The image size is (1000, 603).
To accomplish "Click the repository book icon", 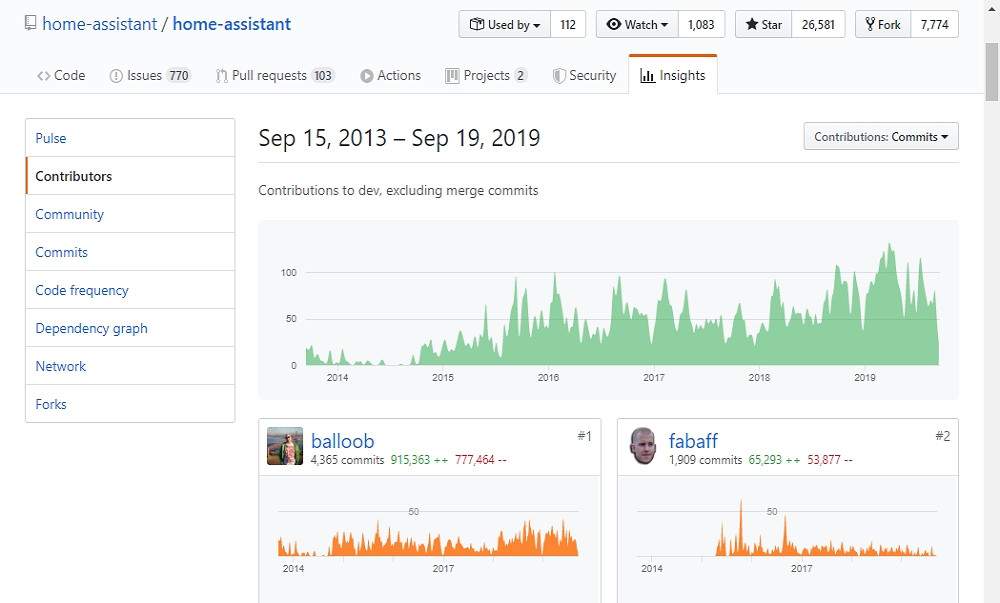I will pos(30,24).
